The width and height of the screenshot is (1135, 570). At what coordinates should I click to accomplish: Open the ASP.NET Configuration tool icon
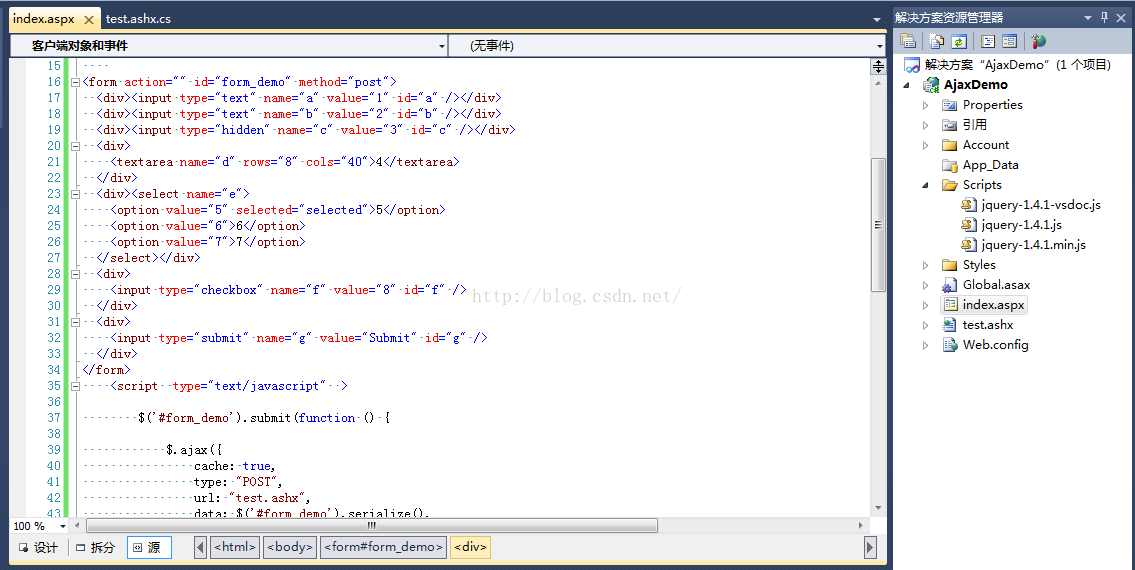click(1039, 41)
